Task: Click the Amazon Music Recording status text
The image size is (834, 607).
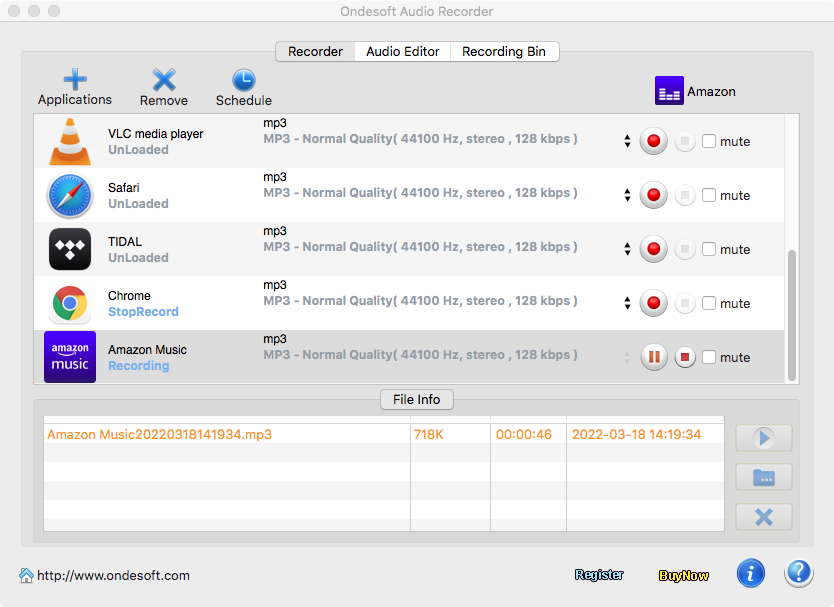Action: (x=139, y=365)
